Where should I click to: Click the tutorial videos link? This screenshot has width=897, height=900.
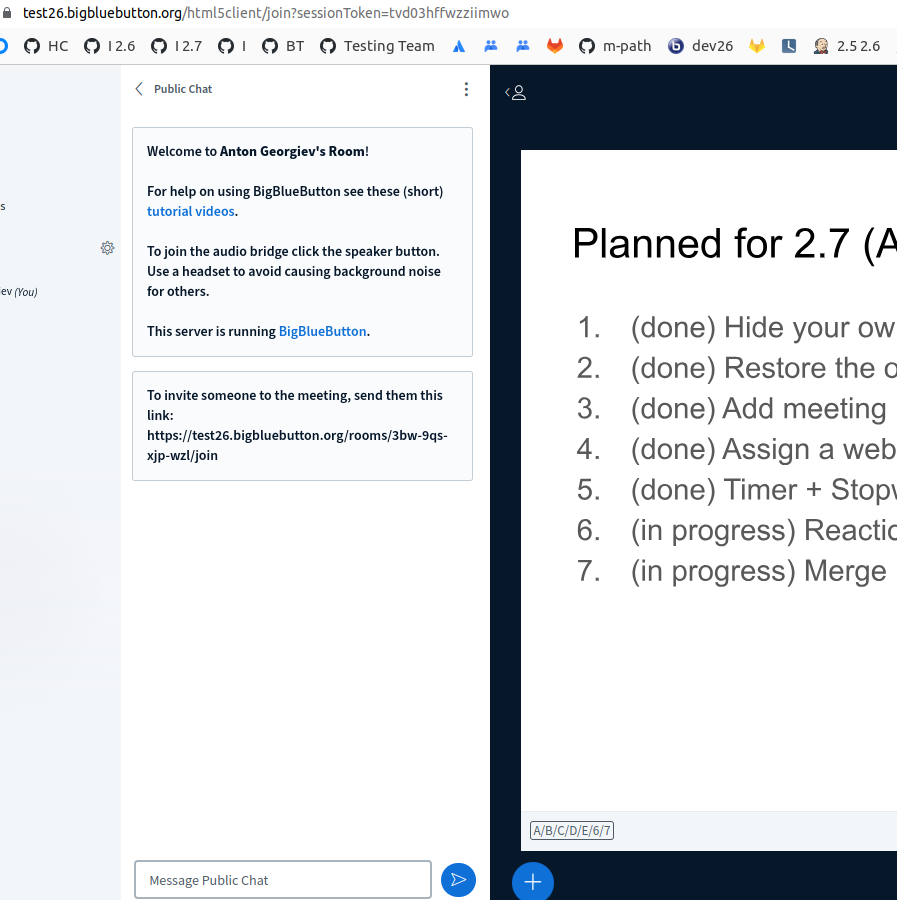click(191, 211)
